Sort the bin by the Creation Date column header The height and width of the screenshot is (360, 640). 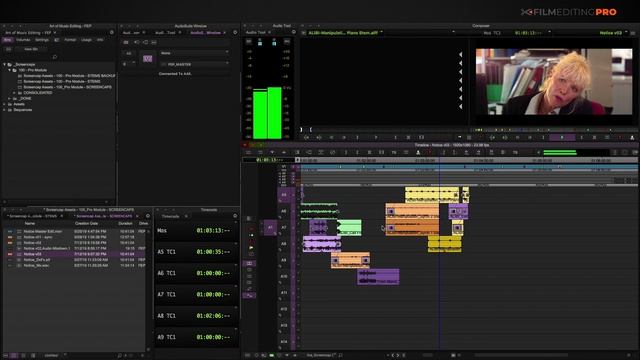click(86, 224)
